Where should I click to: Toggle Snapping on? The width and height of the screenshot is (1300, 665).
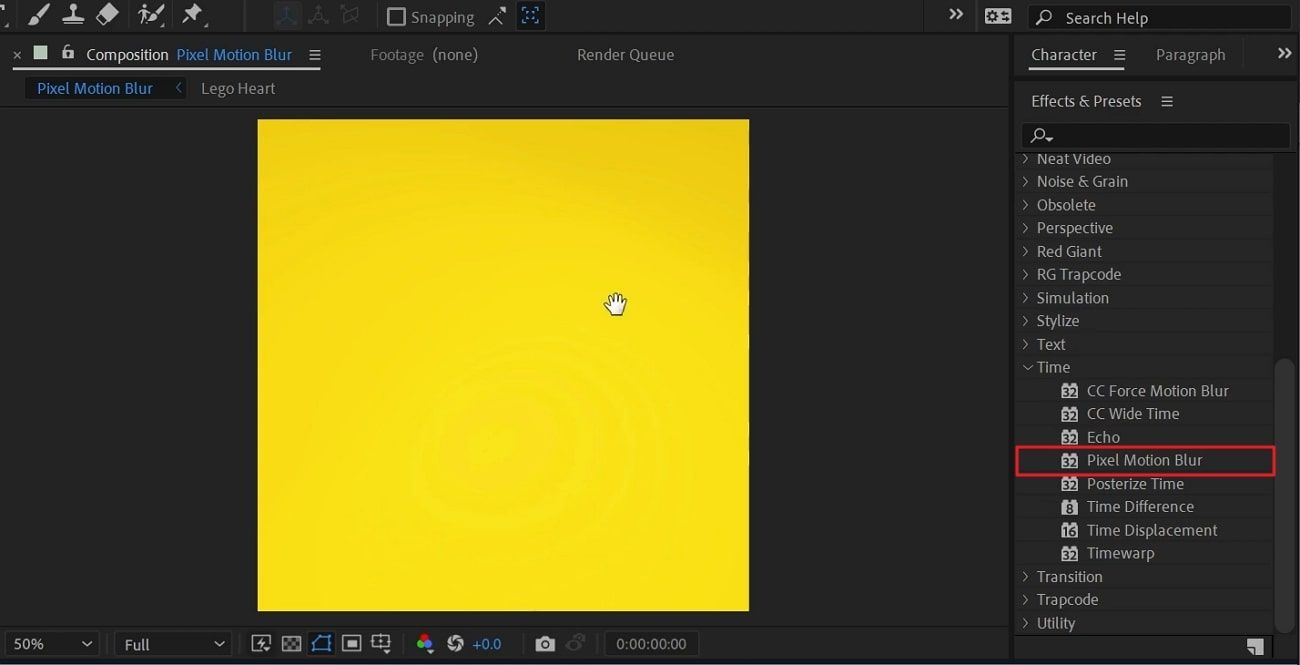coord(396,16)
